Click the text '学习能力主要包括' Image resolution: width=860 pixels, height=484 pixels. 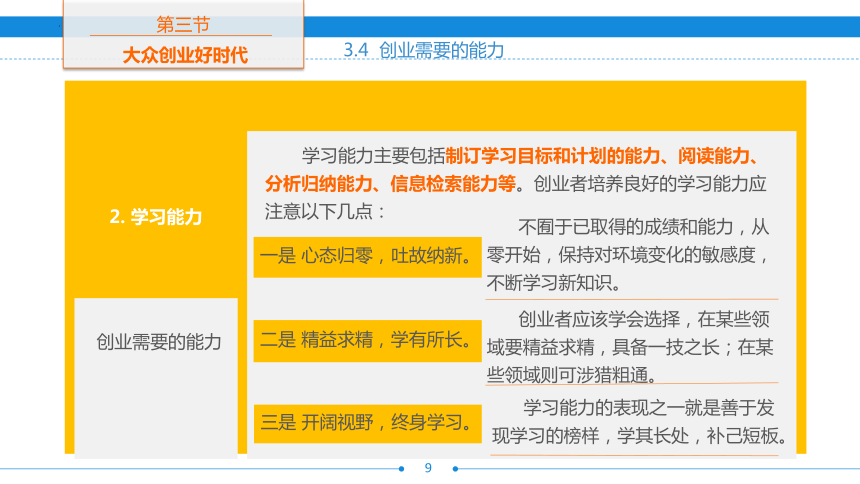[373, 156]
